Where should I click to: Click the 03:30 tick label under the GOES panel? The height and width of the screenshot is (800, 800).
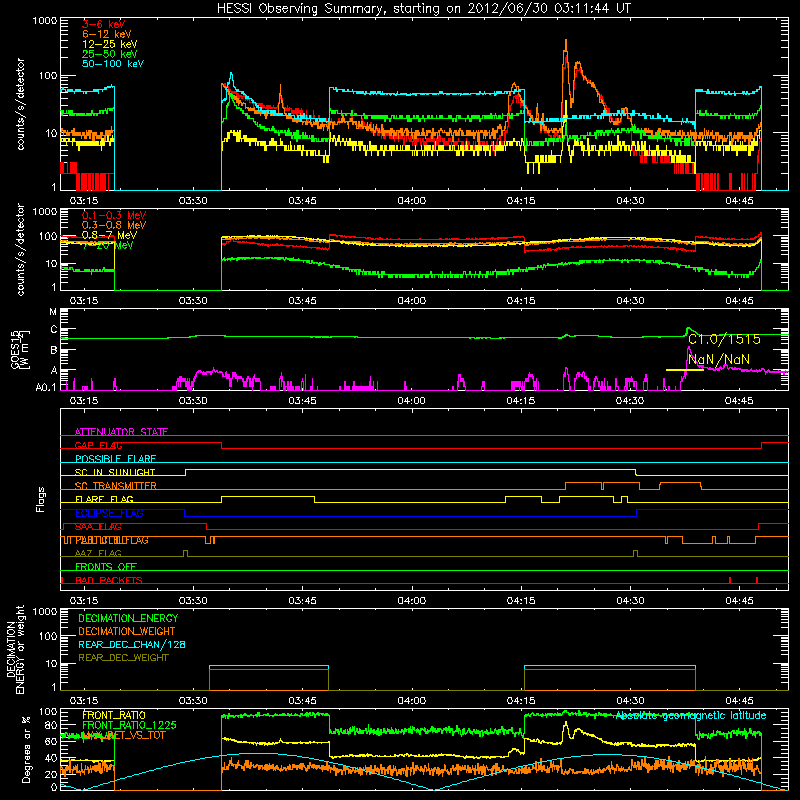point(193,401)
